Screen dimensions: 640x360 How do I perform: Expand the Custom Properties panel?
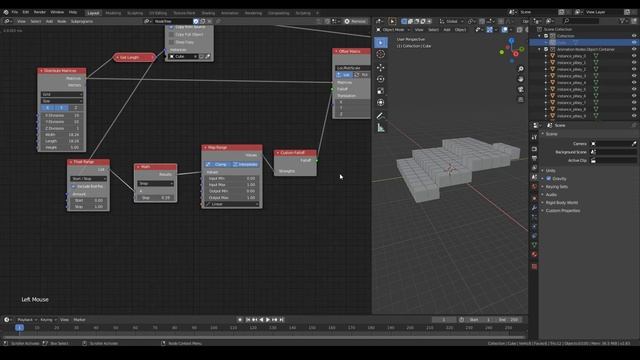[x=563, y=211]
